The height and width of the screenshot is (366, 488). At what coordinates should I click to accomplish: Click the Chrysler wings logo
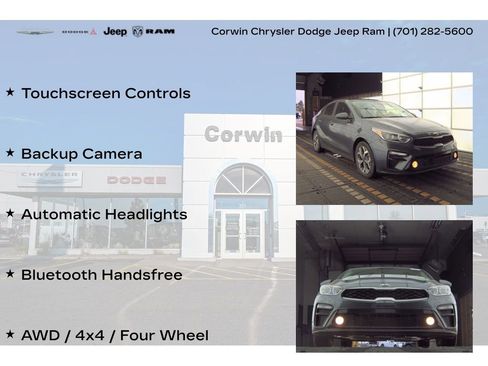point(35,32)
